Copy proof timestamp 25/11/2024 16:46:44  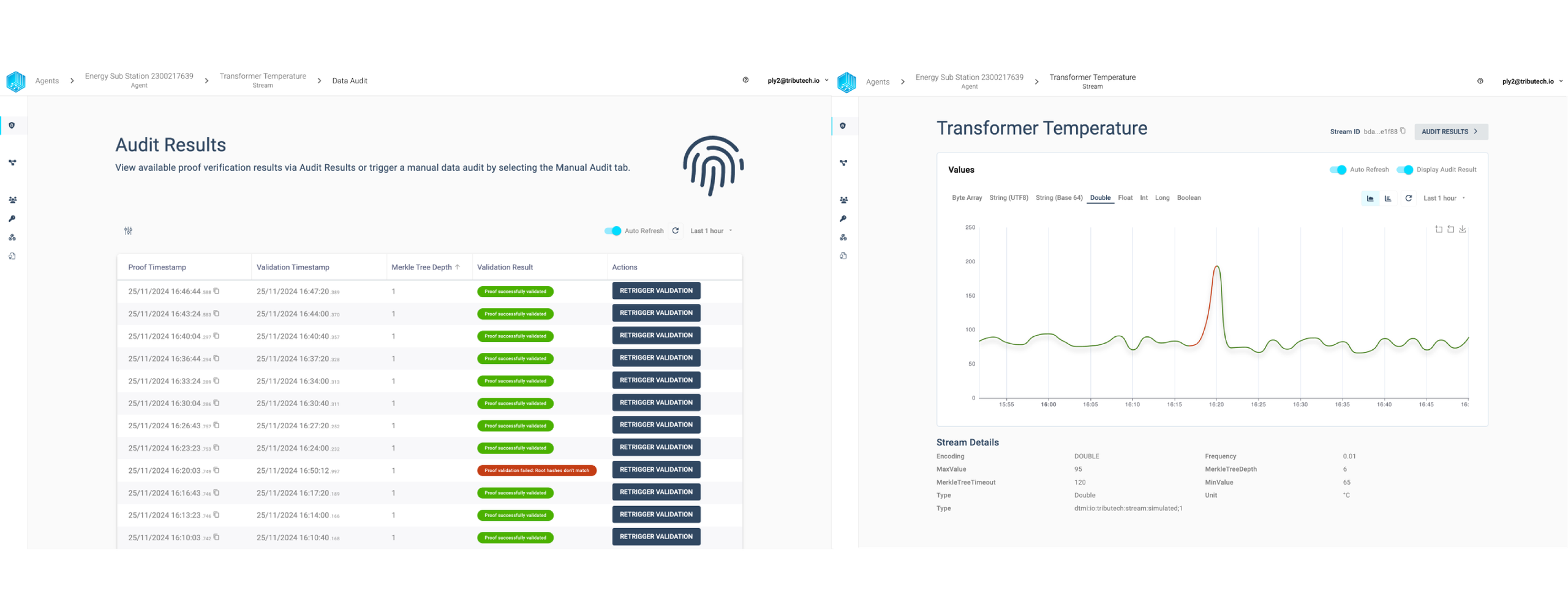pos(216,291)
